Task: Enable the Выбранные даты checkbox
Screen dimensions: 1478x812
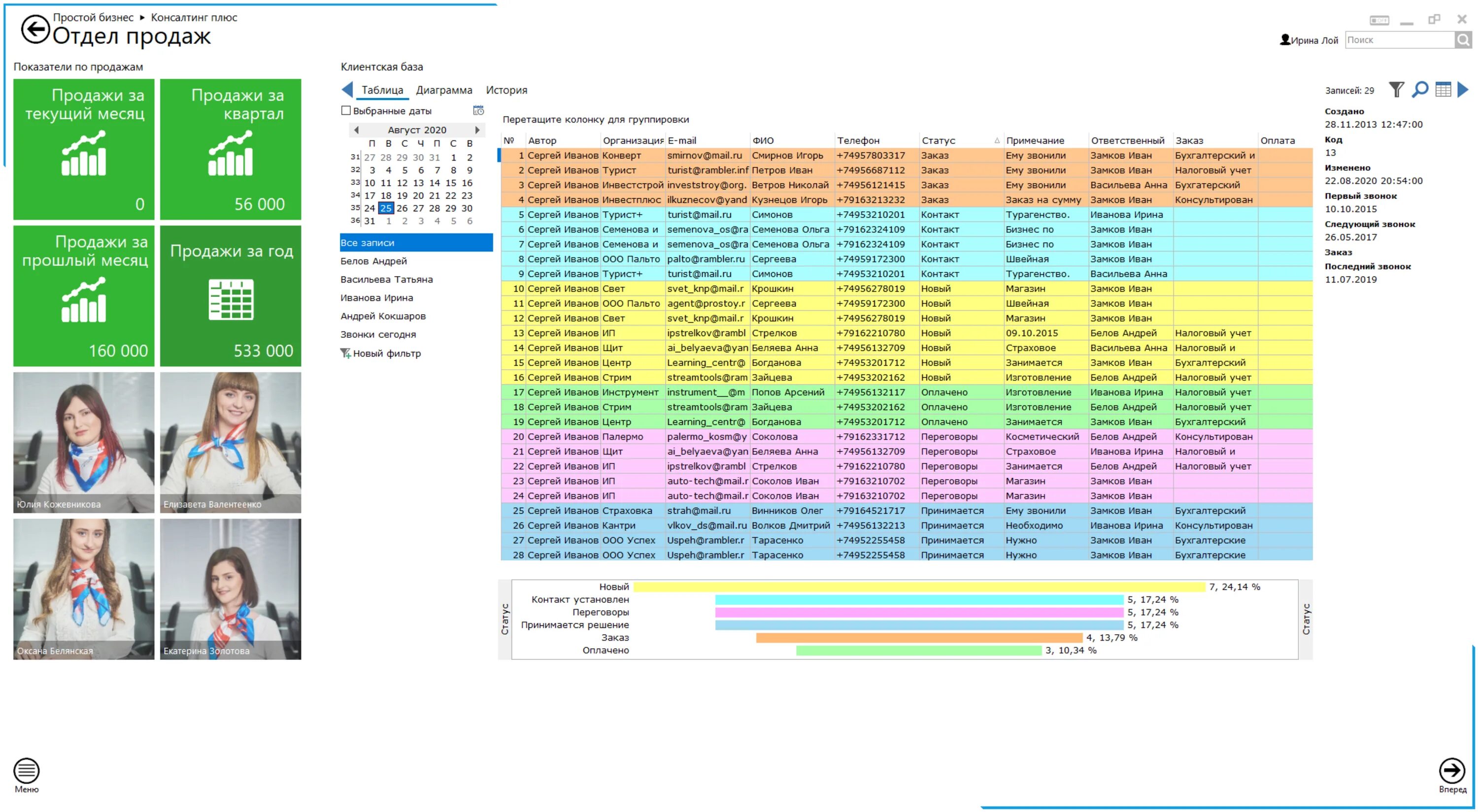Action: pos(346,111)
